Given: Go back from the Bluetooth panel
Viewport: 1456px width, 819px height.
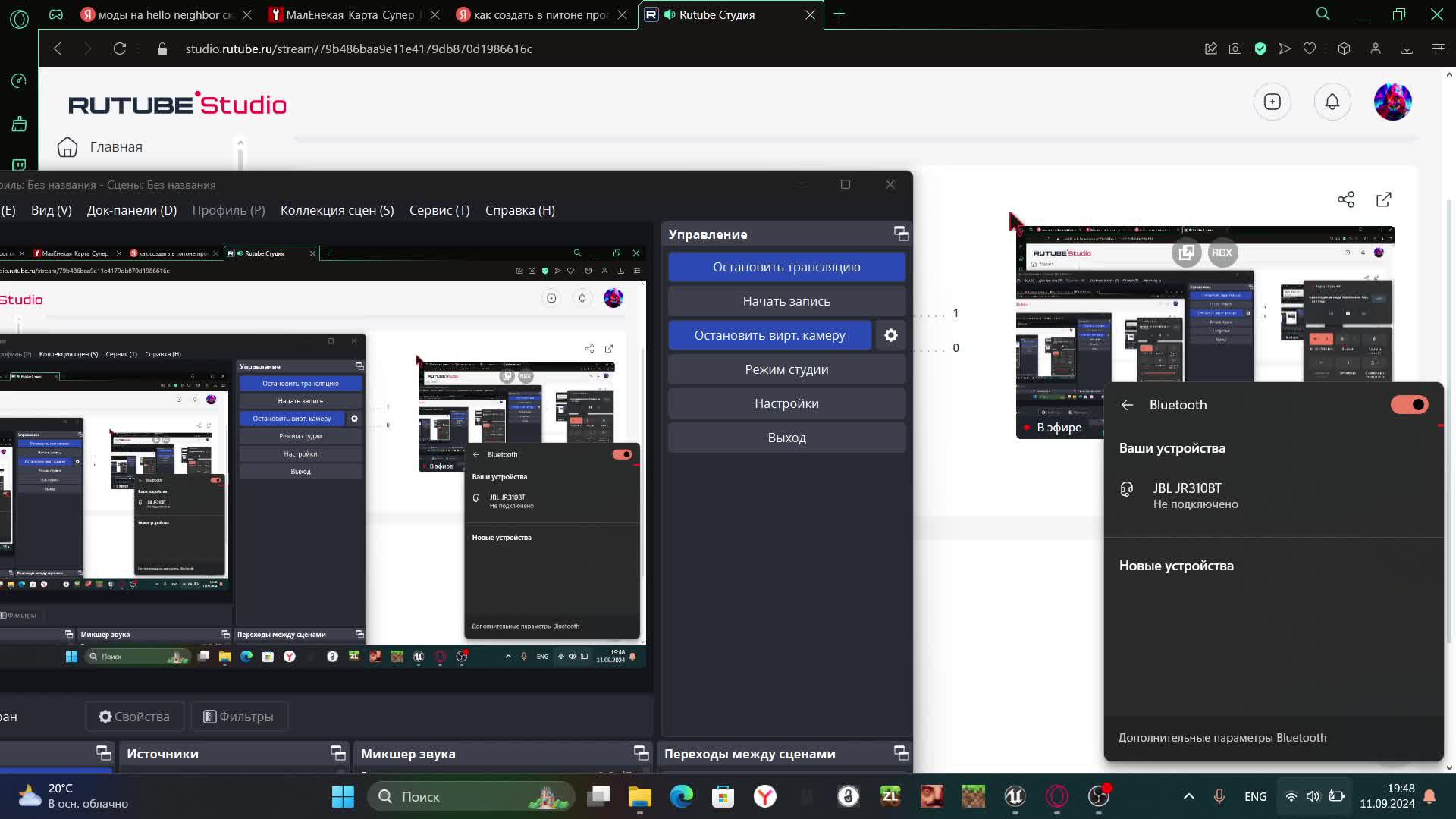Looking at the screenshot, I should 1127,405.
